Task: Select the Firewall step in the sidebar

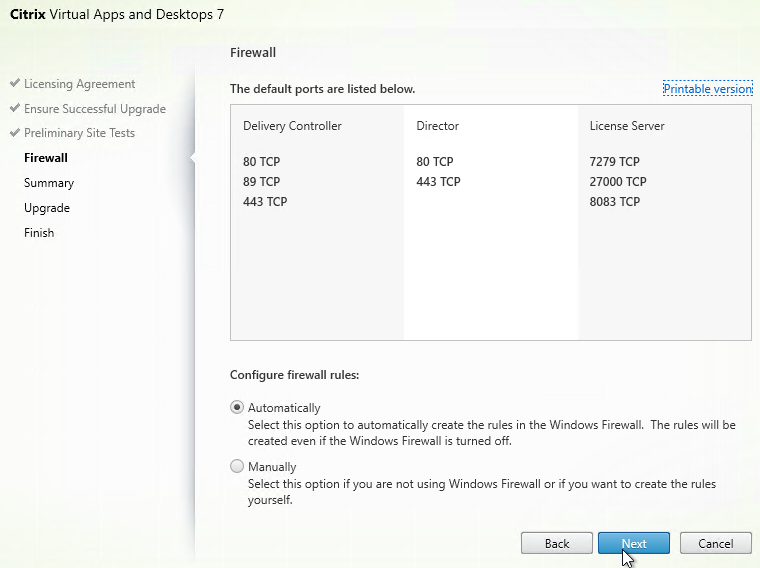Action: click(x=46, y=158)
